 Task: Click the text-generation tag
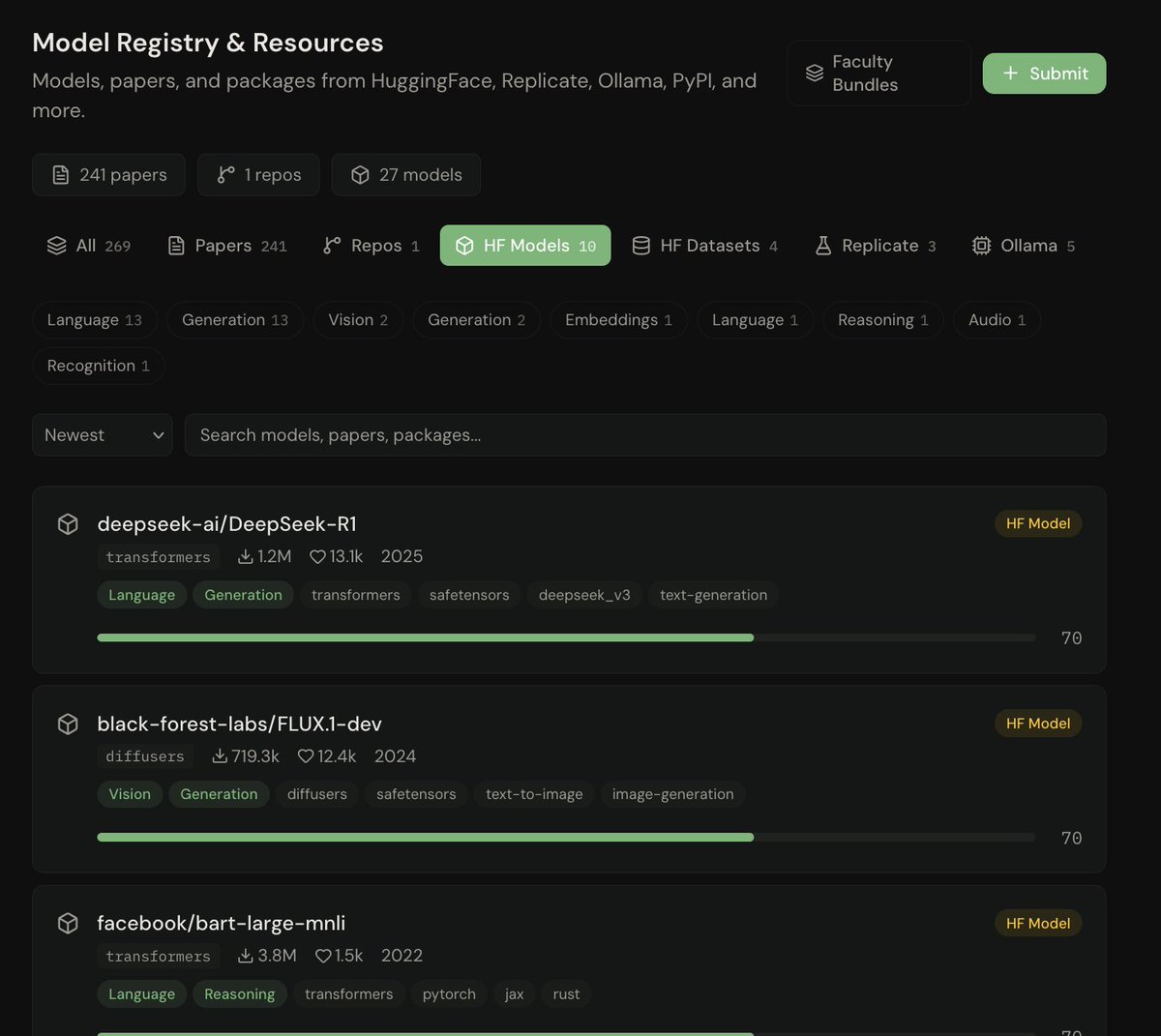tap(714, 595)
